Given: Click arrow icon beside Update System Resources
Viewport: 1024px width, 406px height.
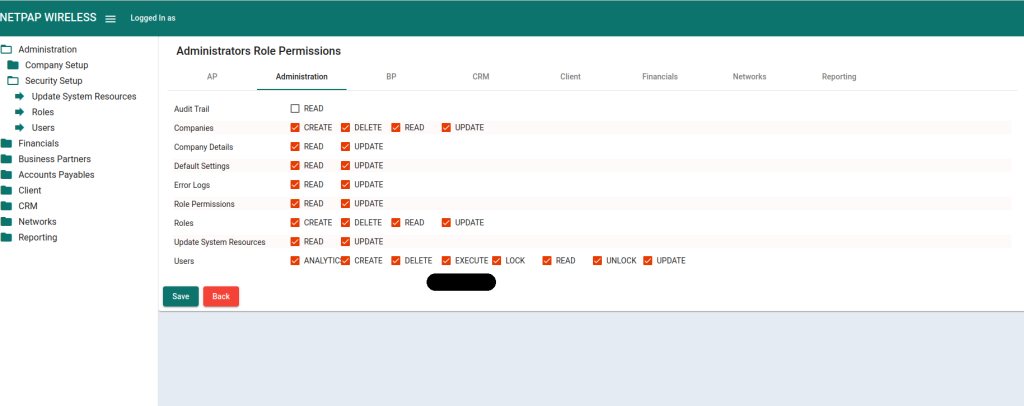Looking at the screenshot, I should (x=20, y=97).
